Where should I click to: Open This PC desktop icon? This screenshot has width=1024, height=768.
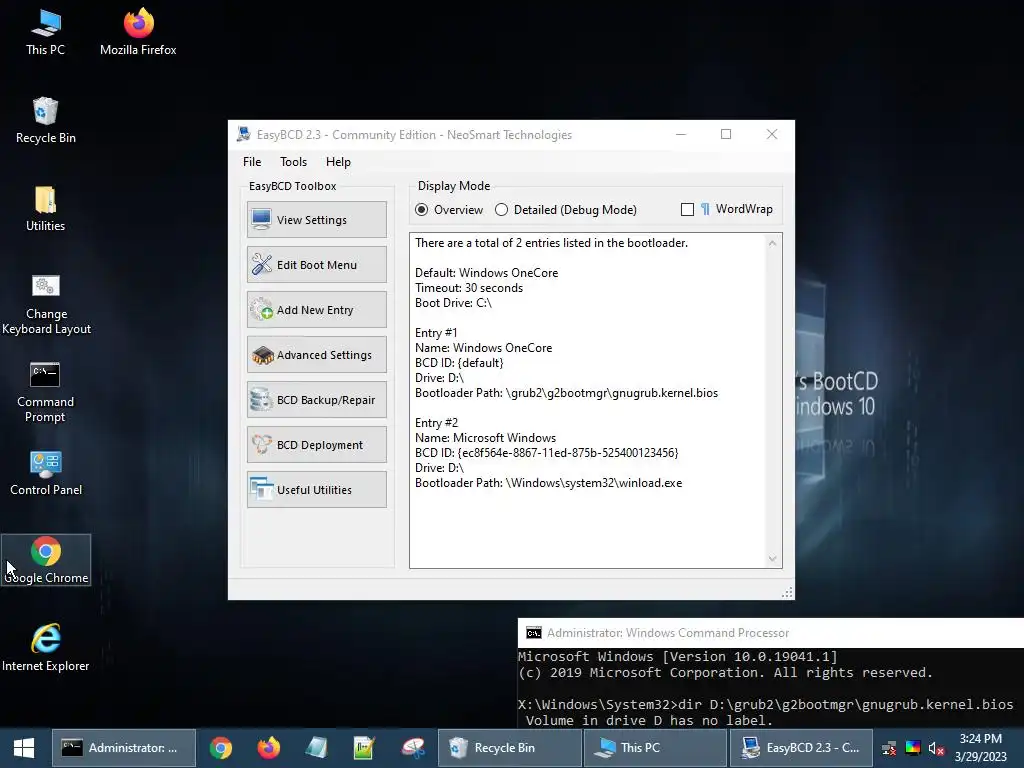(45, 33)
